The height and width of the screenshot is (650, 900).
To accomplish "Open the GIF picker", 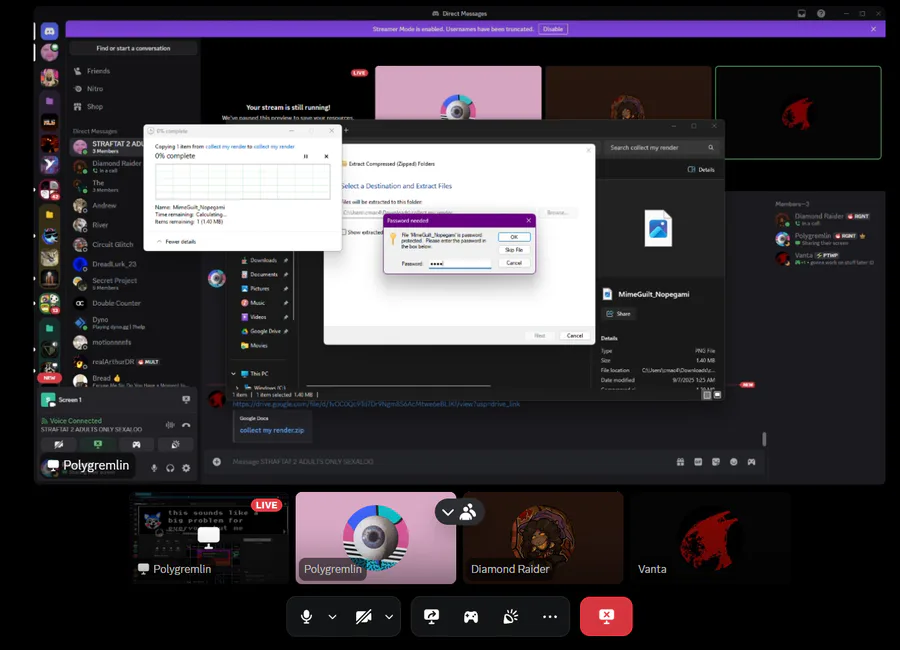I will pyautogui.click(x=698, y=462).
